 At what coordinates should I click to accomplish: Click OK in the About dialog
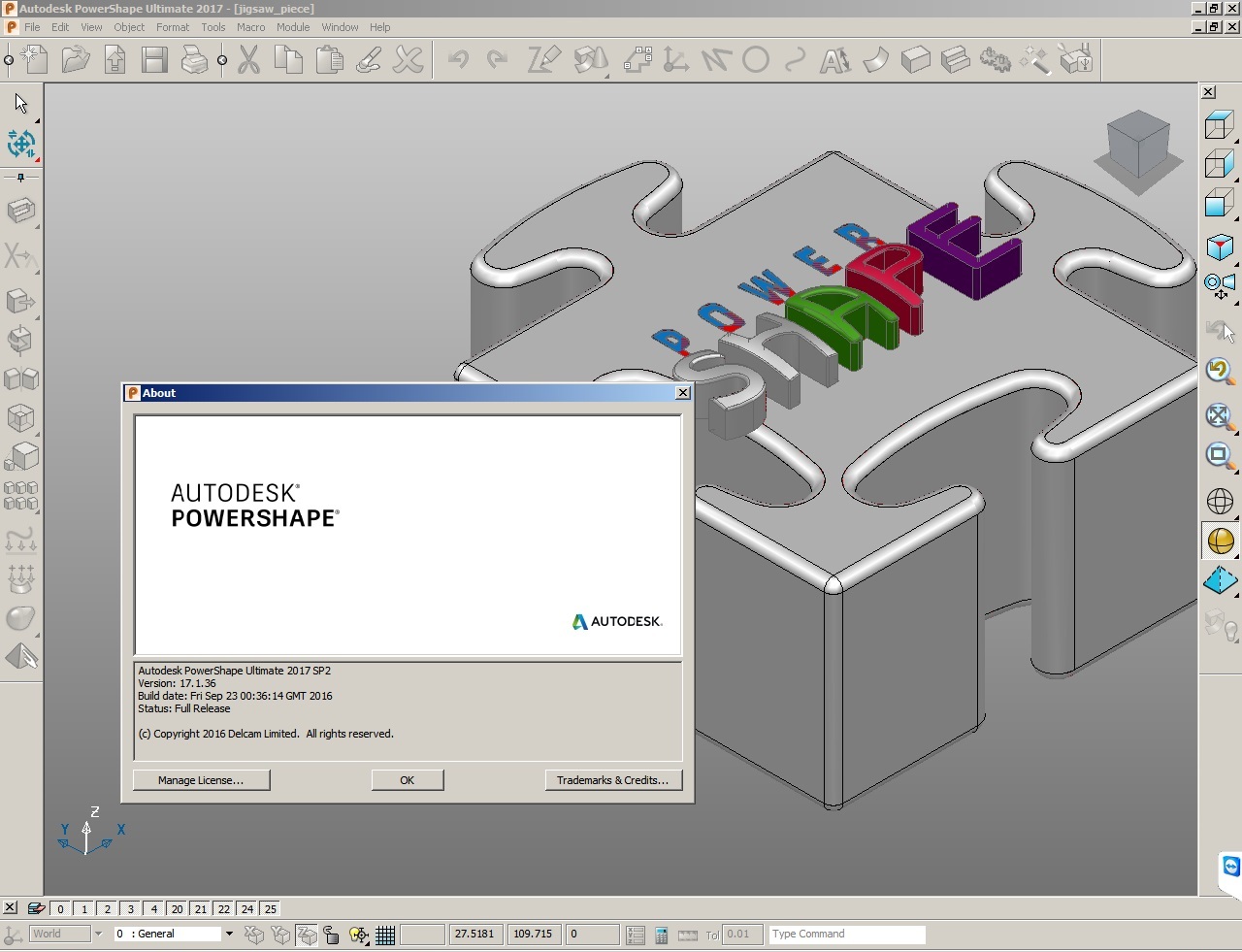(x=408, y=780)
